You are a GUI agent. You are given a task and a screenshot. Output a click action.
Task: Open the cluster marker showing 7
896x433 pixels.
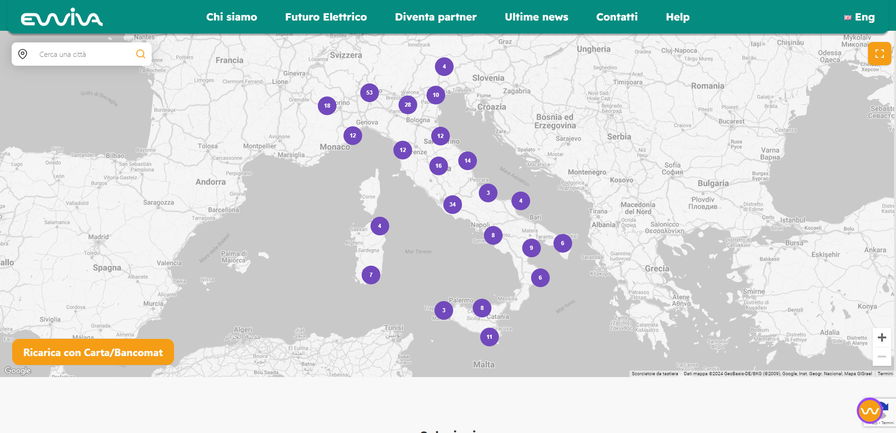coord(371,275)
